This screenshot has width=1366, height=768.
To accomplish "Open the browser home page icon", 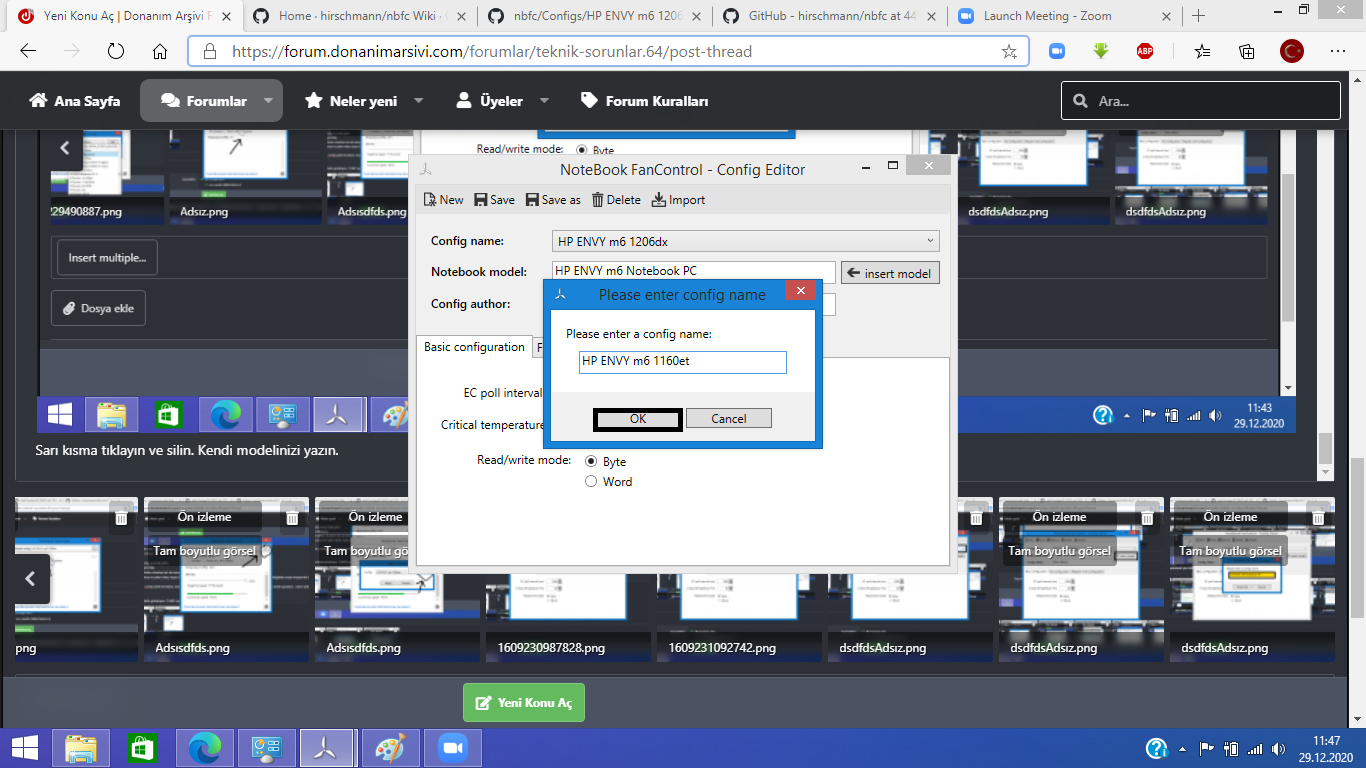I will click(x=160, y=52).
